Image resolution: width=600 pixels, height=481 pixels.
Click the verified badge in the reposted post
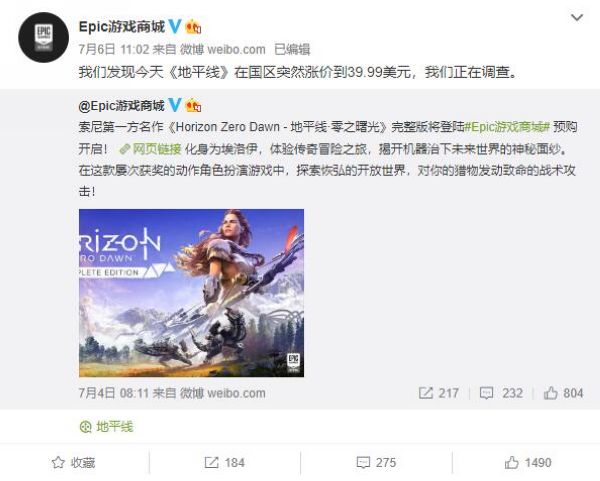[x=174, y=105]
